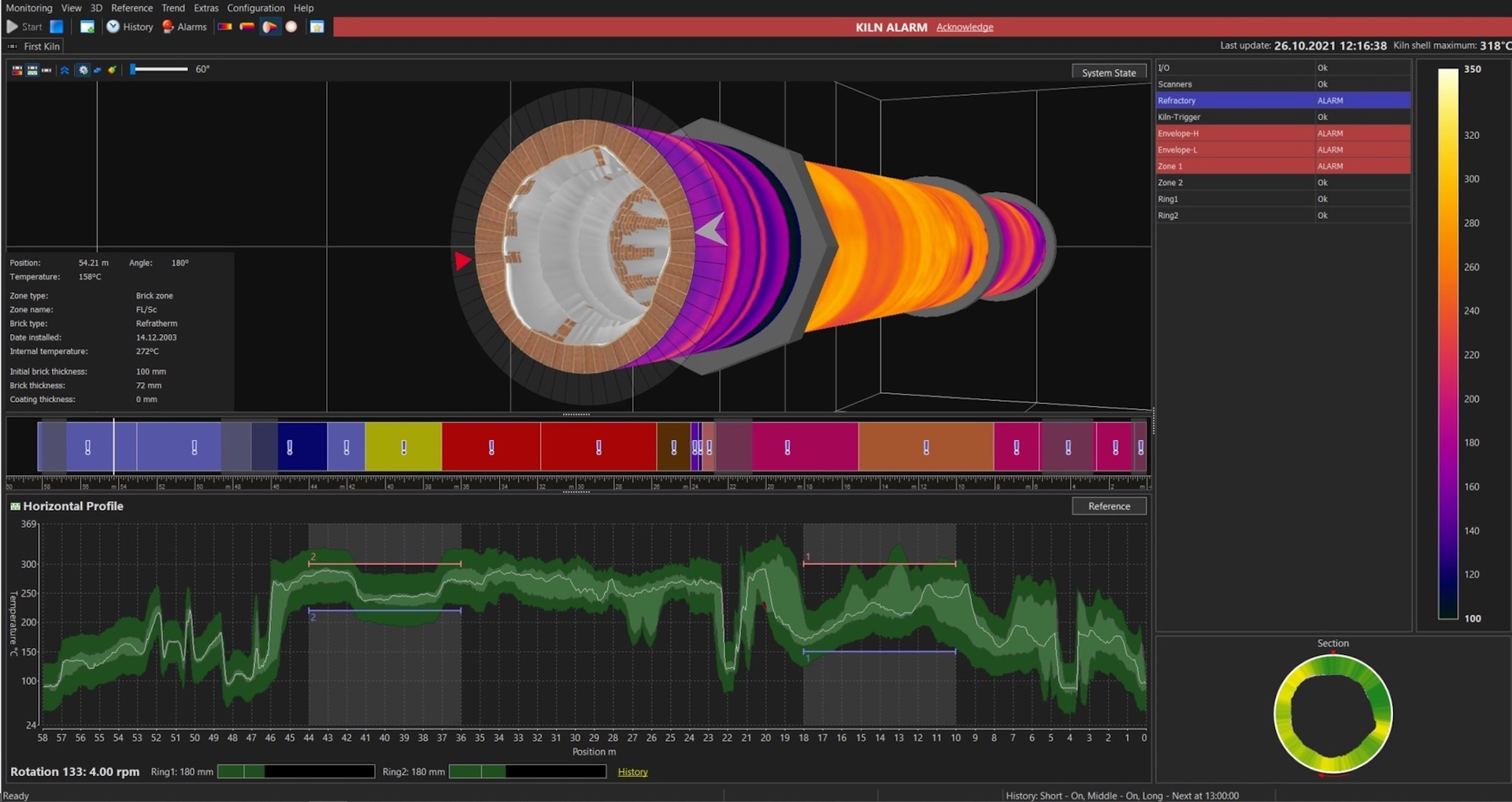Open the Configuration menu

255,8
